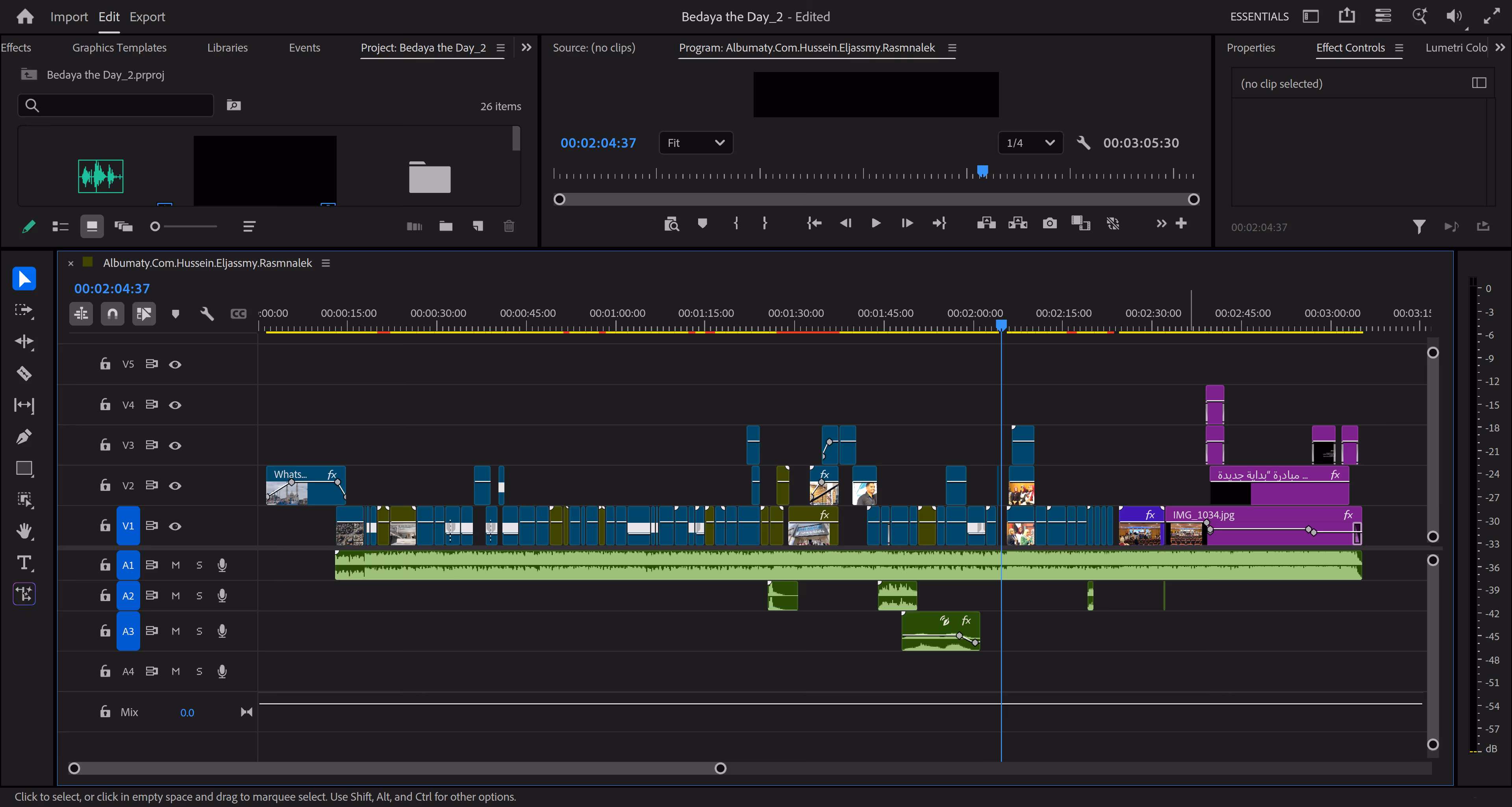Open the 1/4 playback resolution dropdown
The width and height of the screenshot is (1512, 807).
[1030, 143]
